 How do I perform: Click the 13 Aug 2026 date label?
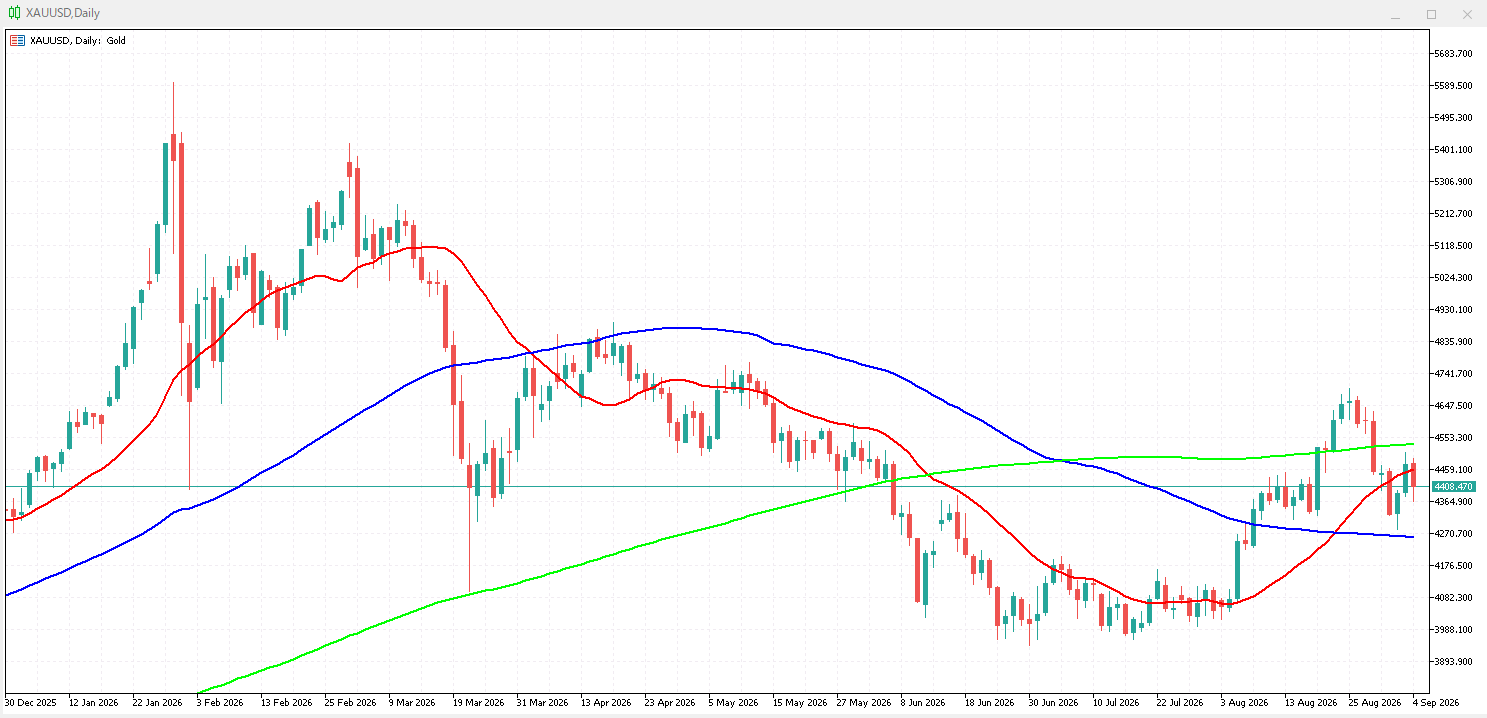coord(1311,703)
